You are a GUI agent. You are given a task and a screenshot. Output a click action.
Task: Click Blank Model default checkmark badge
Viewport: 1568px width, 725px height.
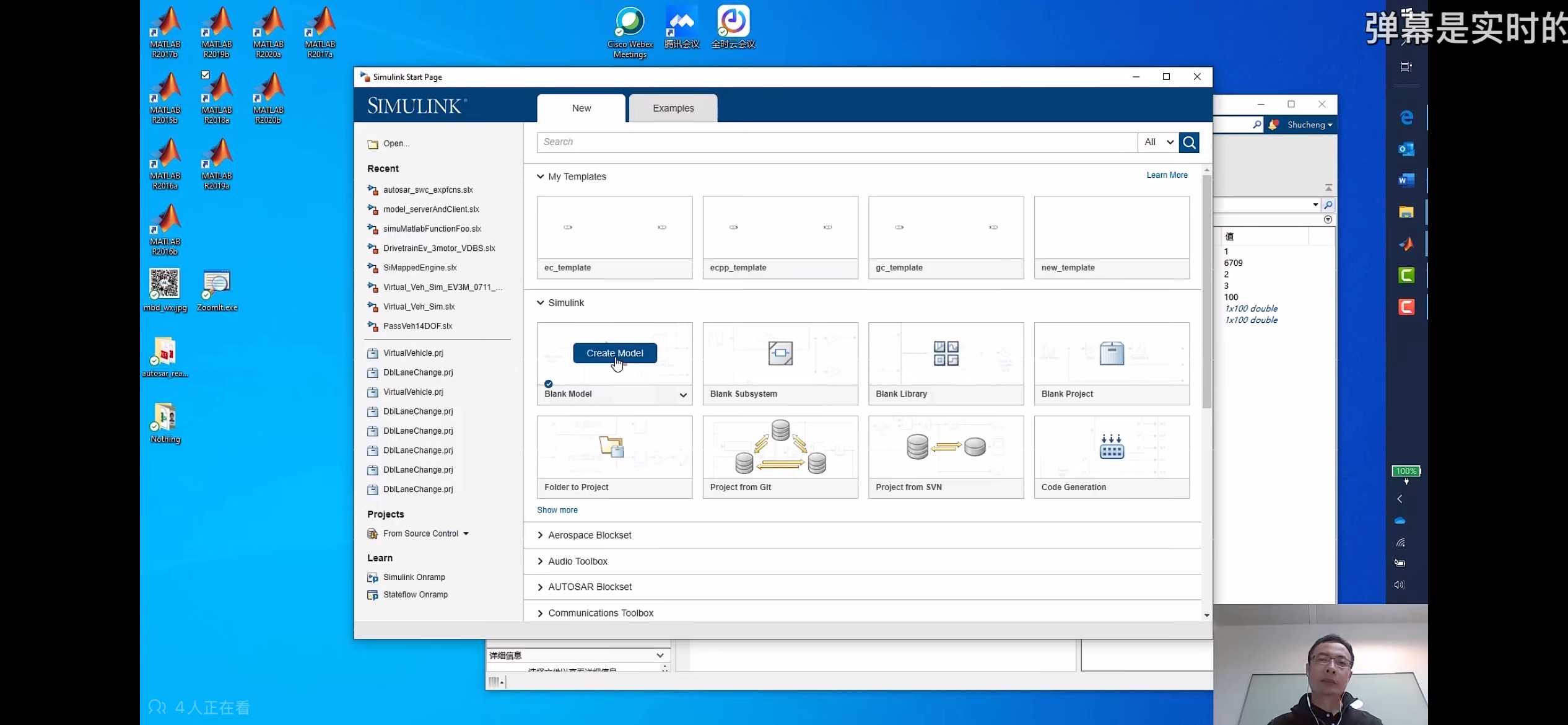coord(548,384)
